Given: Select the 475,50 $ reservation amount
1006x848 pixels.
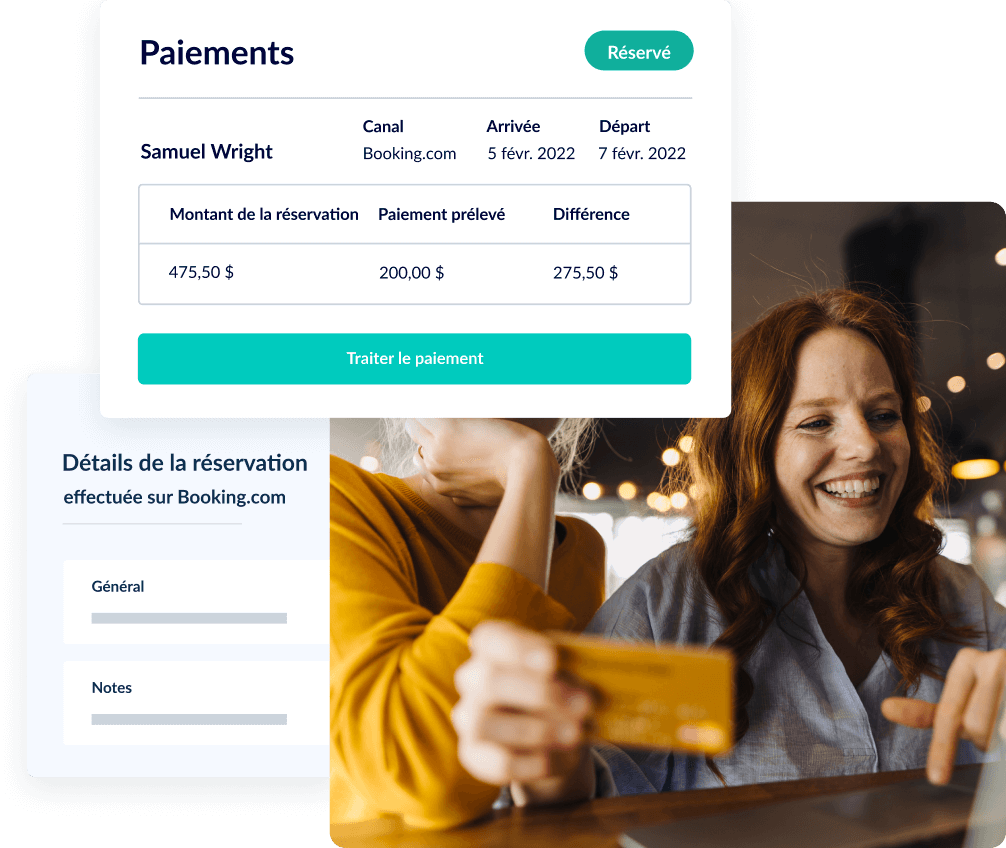Looking at the screenshot, I should [x=201, y=272].
